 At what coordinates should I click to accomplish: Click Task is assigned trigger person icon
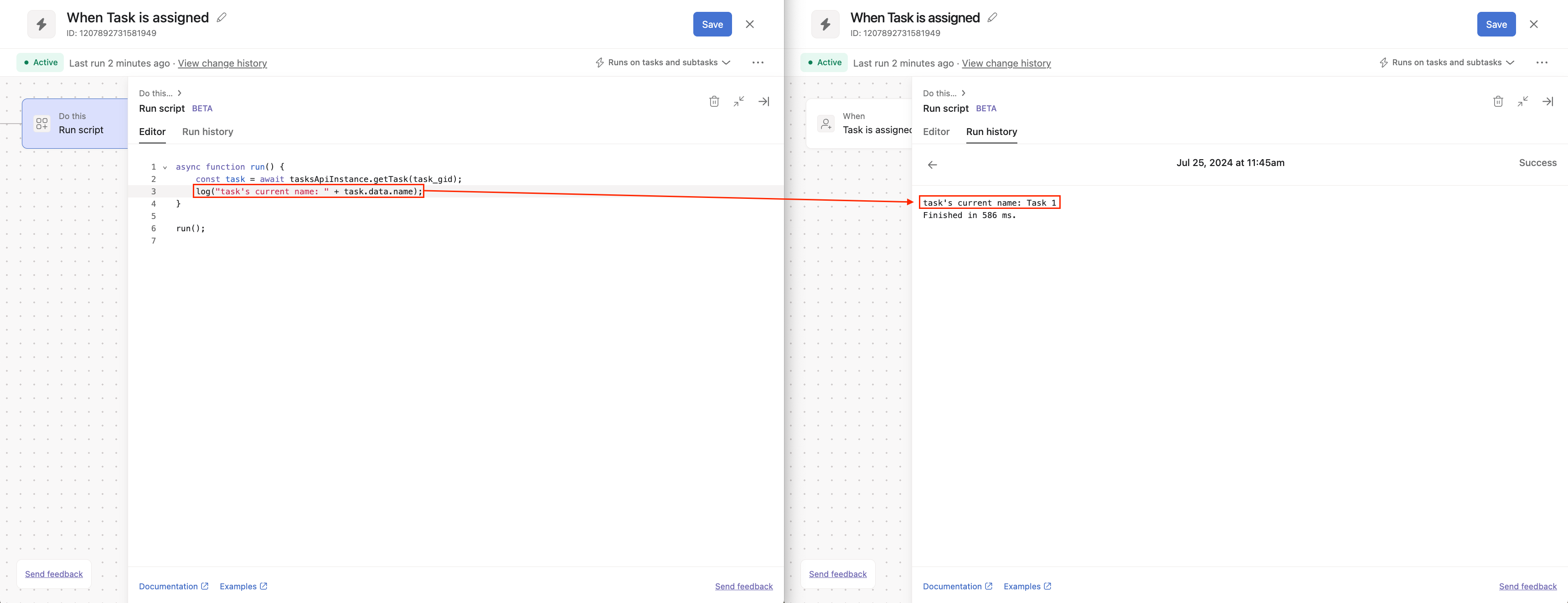coord(826,124)
